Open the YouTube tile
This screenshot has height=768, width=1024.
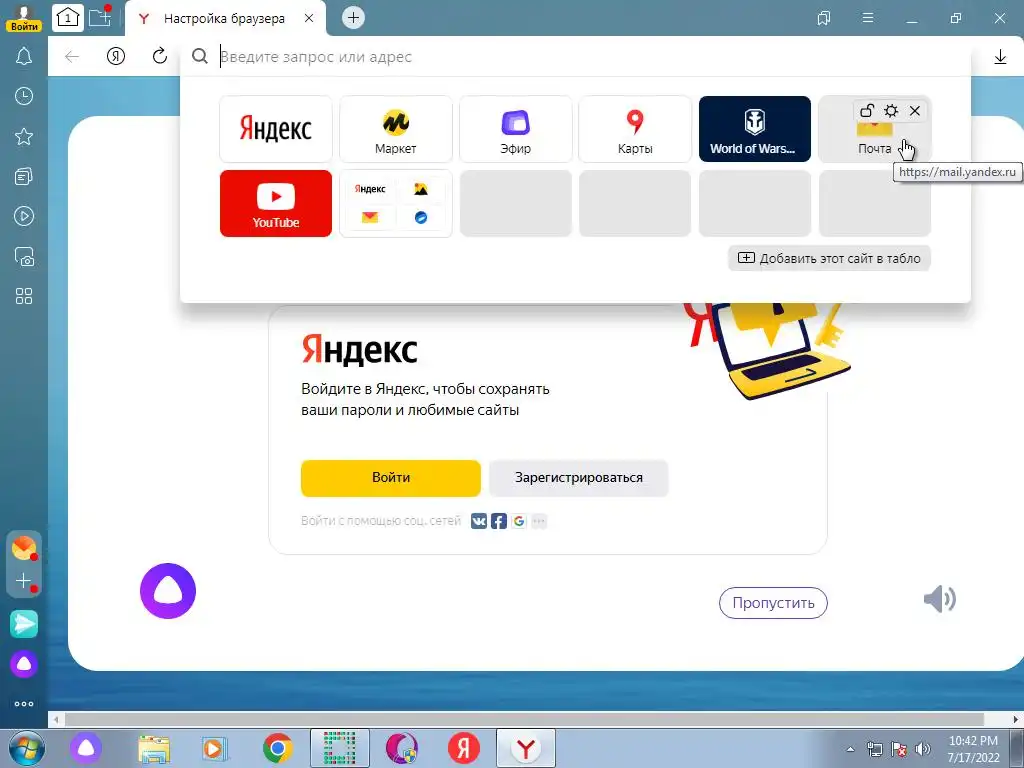click(276, 203)
